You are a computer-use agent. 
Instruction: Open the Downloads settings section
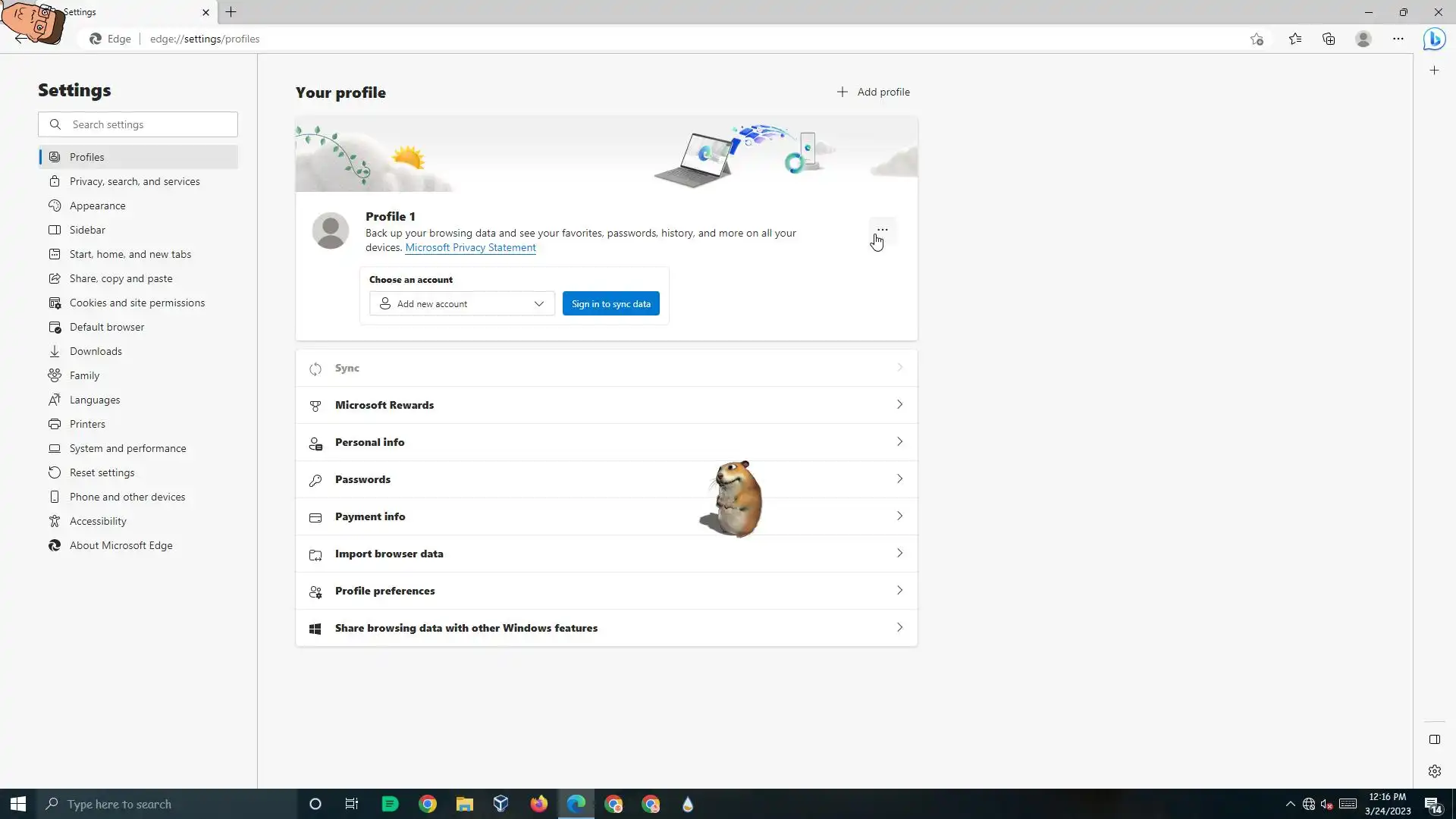[96, 351]
